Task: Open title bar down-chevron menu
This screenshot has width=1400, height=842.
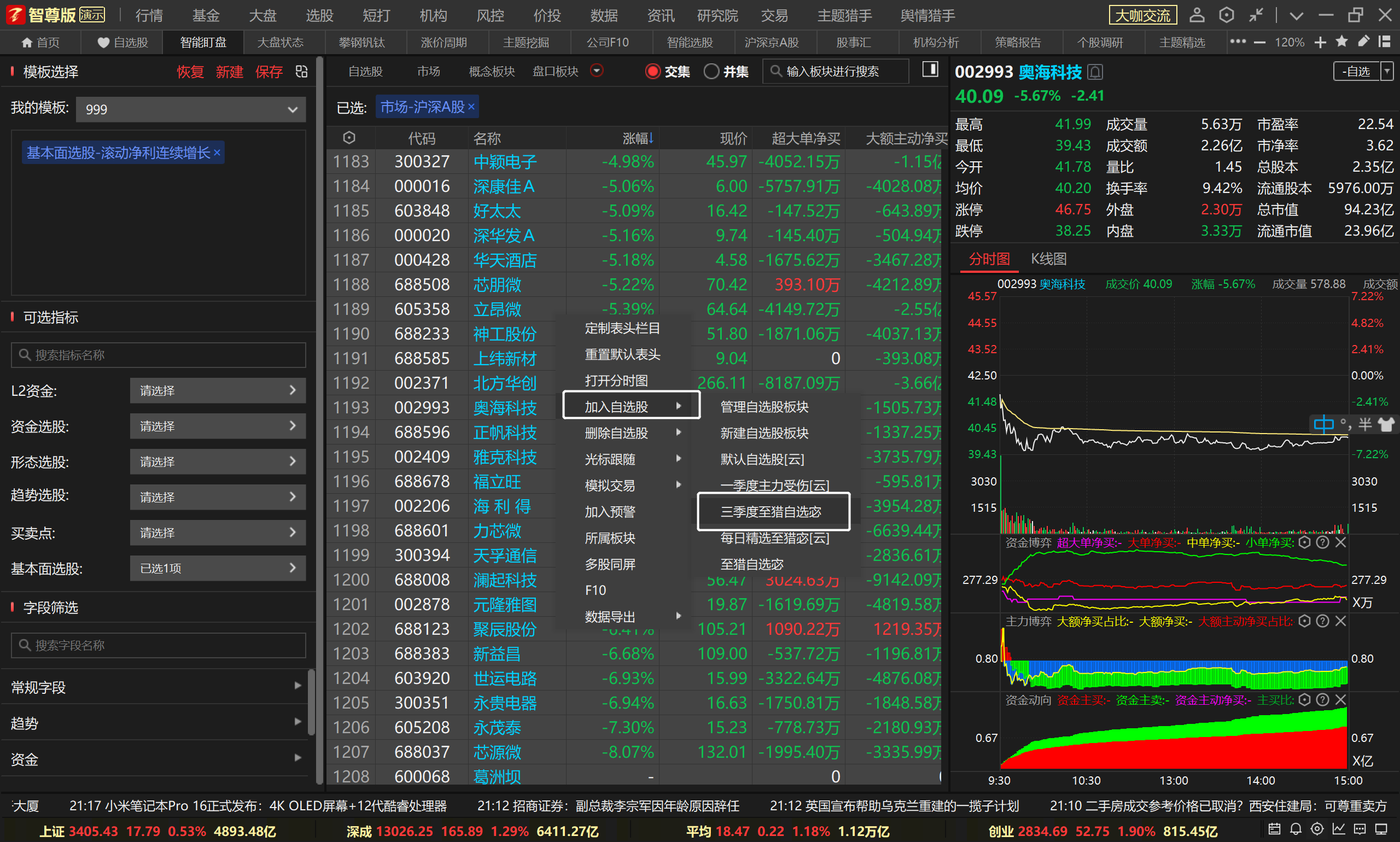Action: pyautogui.click(x=1296, y=16)
